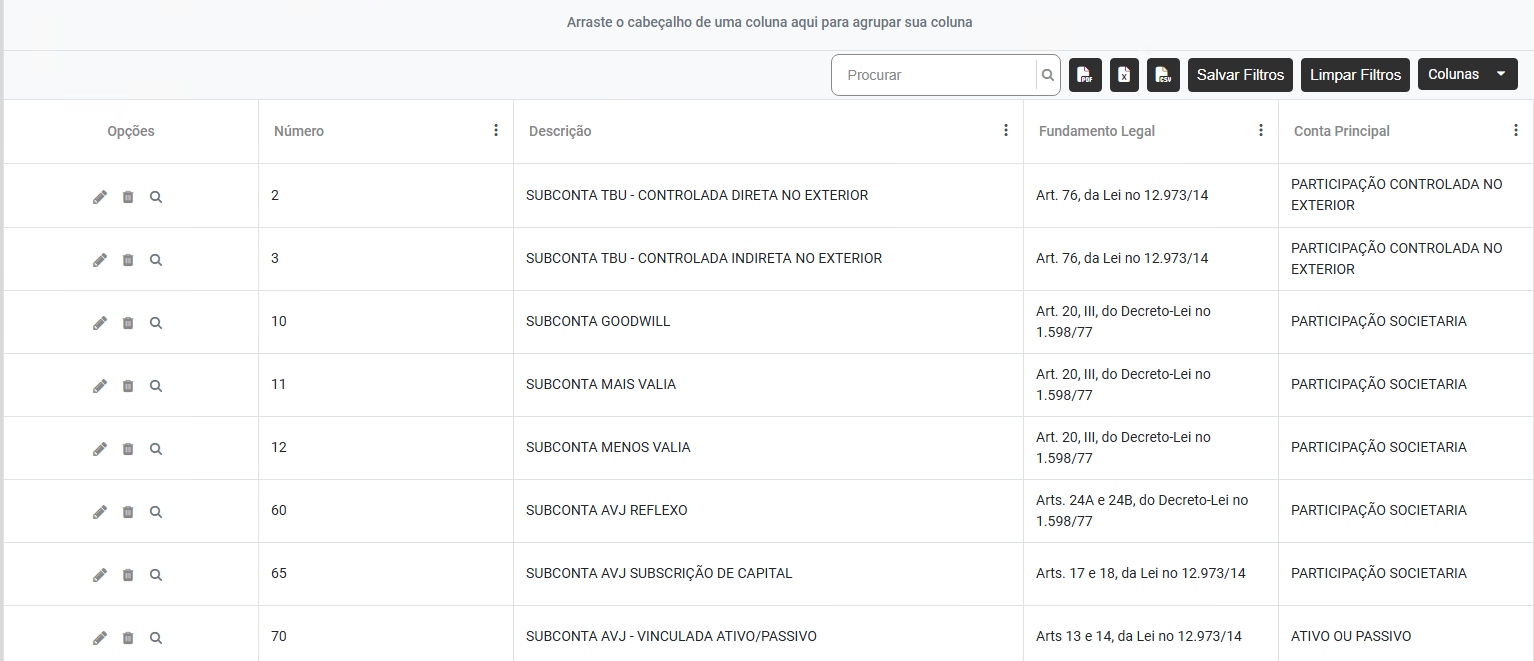Screen dimensions: 1534x661
Task: Click the column grouping drop area text
Action: point(769,22)
